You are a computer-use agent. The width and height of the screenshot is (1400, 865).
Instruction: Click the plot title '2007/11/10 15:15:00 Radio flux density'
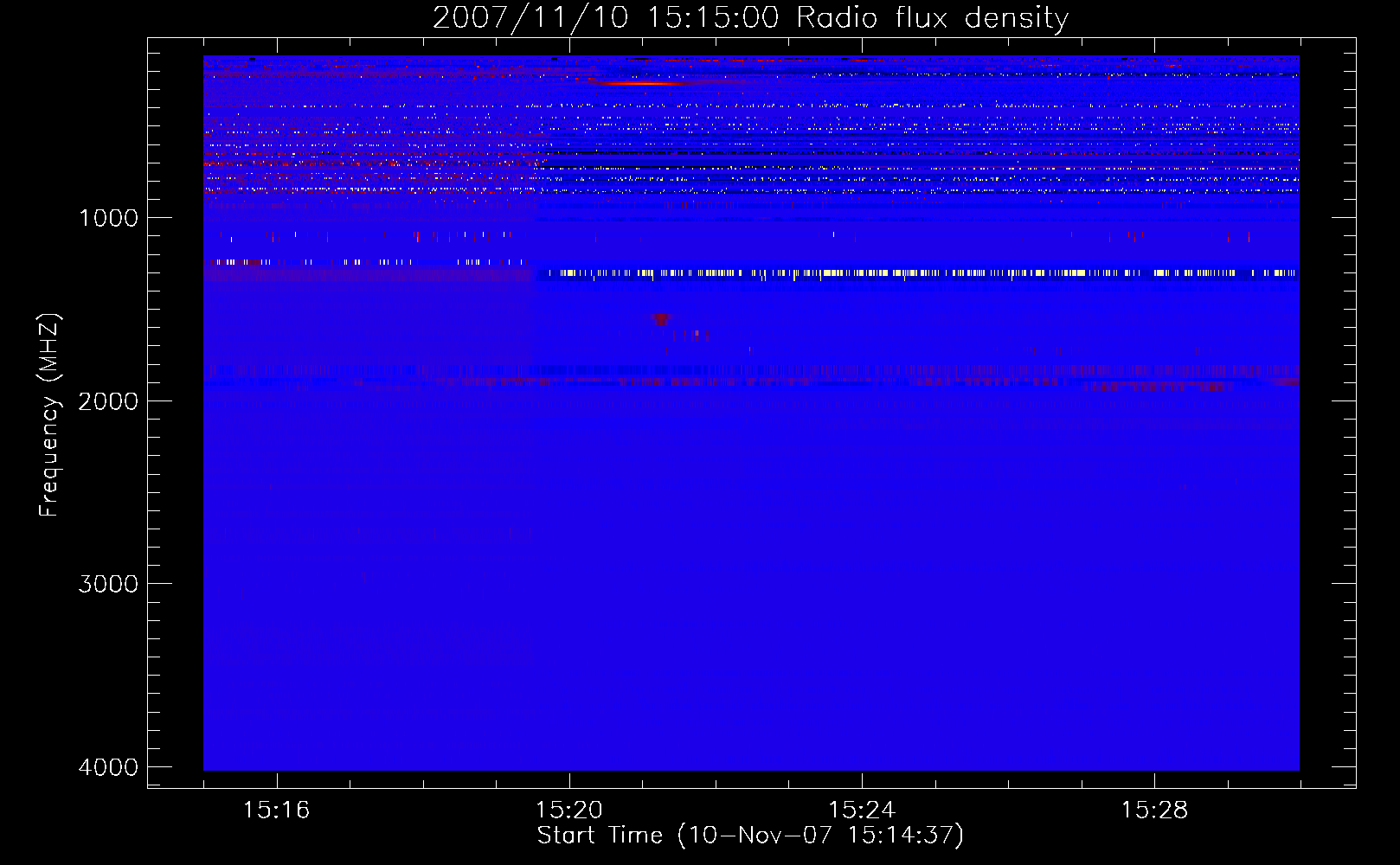pyautogui.click(x=751, y=17)
